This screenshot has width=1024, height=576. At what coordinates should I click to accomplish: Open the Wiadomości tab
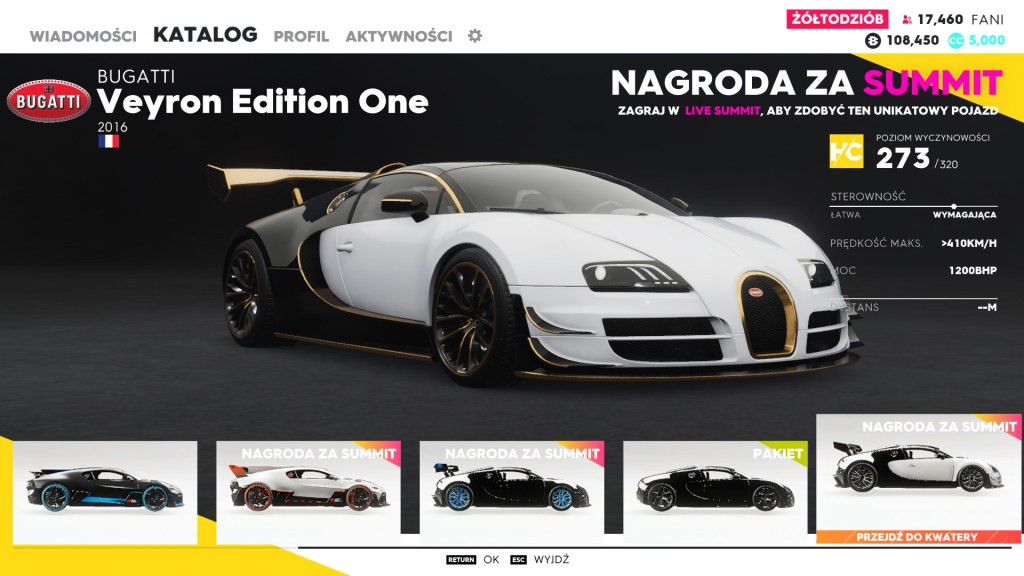(83, 36)
